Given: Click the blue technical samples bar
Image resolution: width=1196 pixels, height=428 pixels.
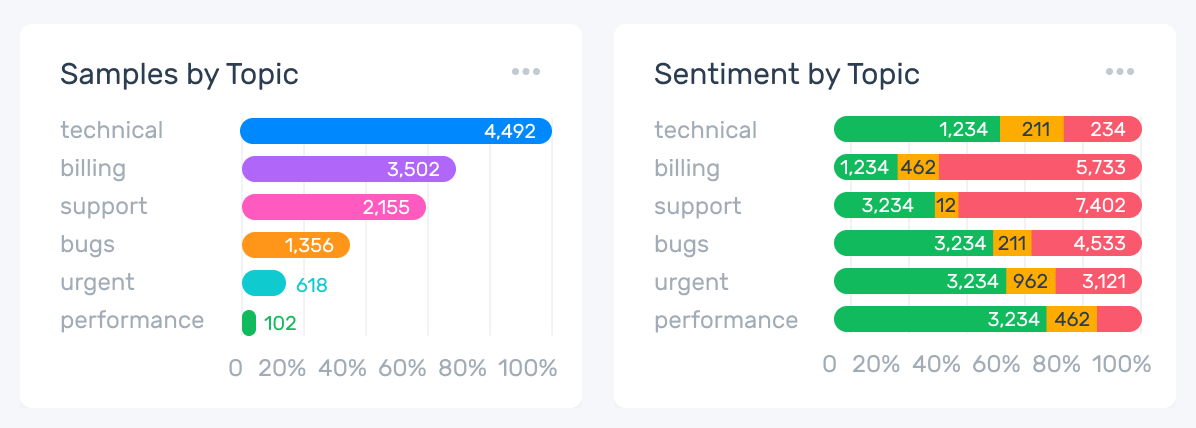Looking at the screenshot, I should 395,131.
